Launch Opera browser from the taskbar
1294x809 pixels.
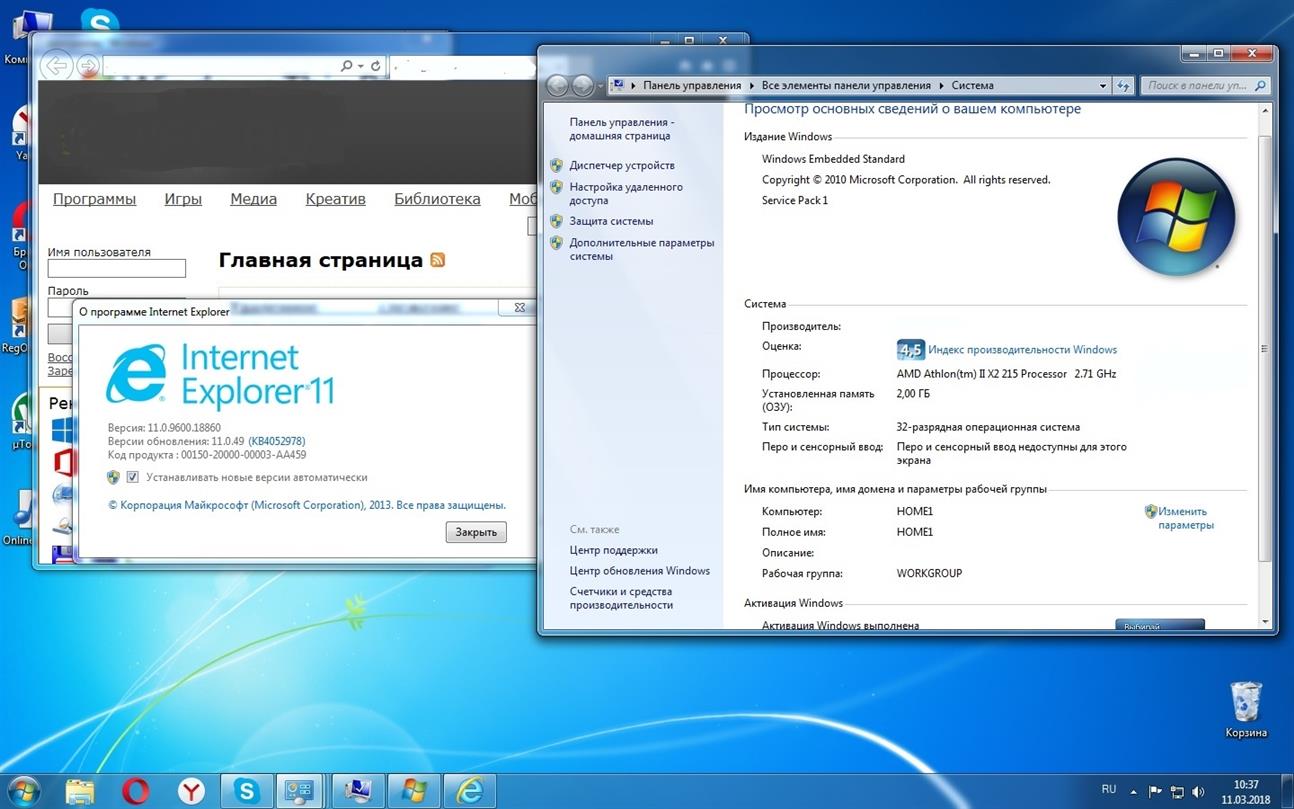click(135, 791)
